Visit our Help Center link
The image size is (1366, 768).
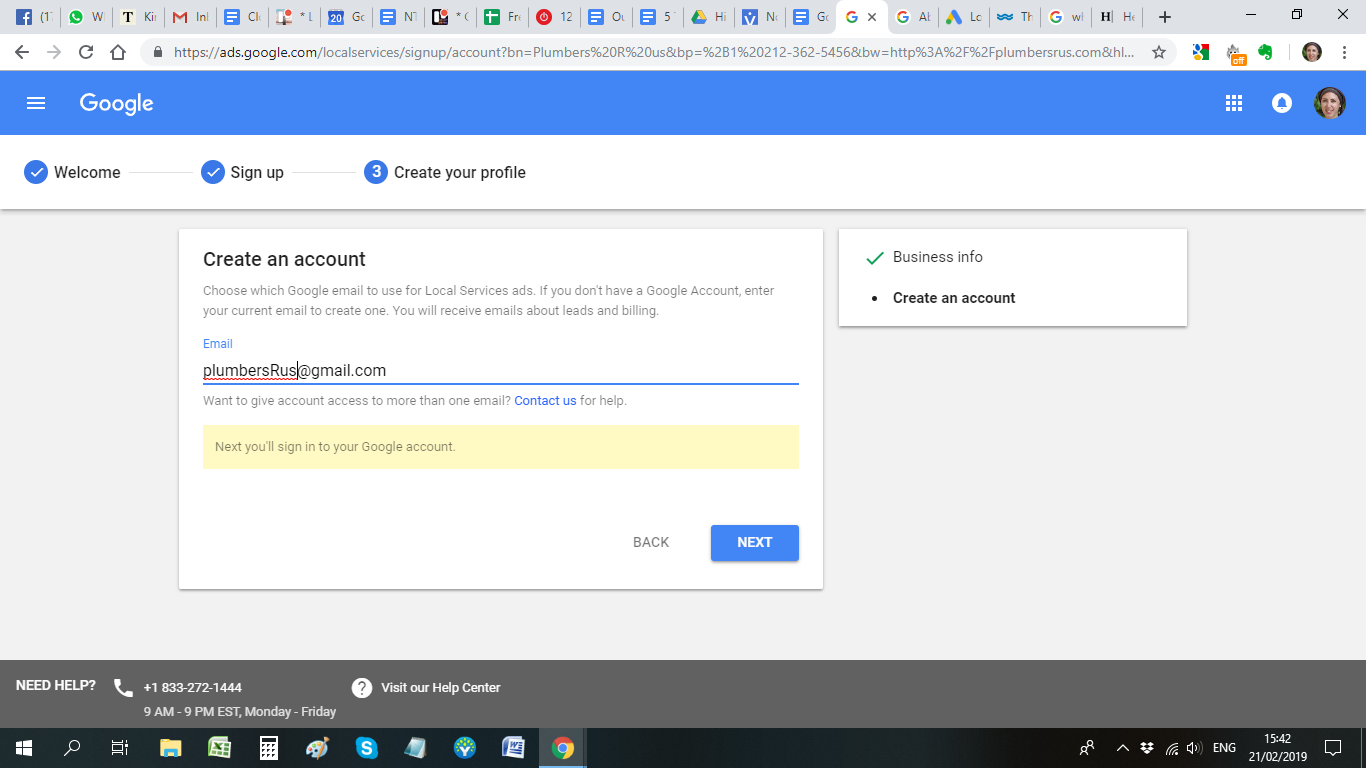pos(441,688)
